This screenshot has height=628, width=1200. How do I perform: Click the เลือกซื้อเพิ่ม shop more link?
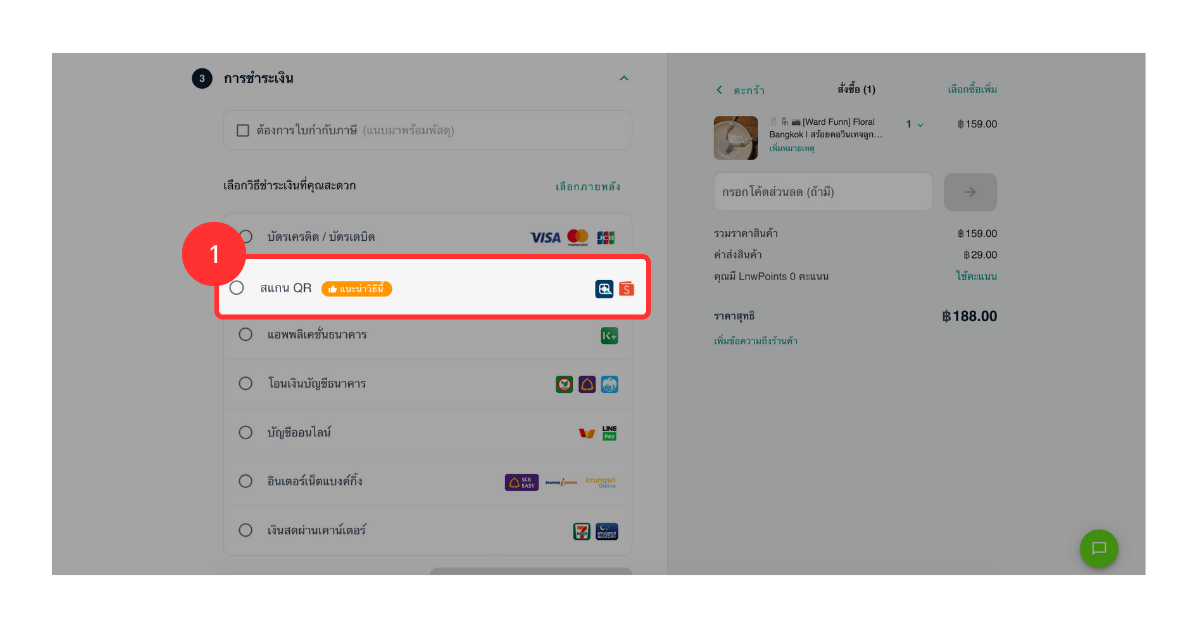(972, 90)
